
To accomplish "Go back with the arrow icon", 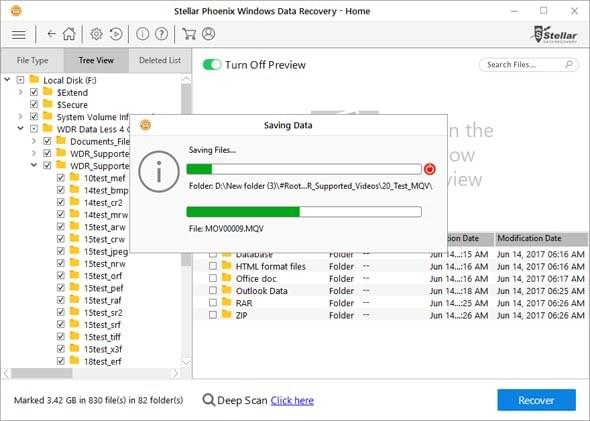I will click(x=52, y=34).
